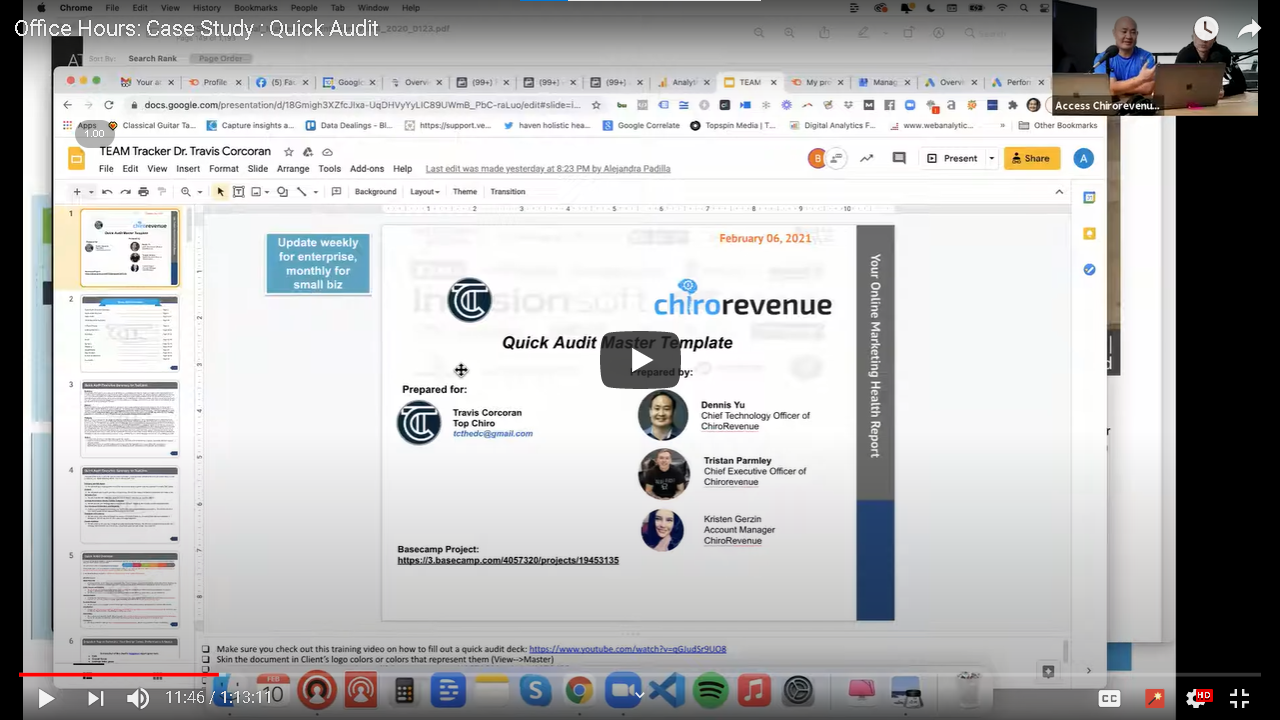
Task: Open the Other Bookmarks folder
Action: point(1057,126)
